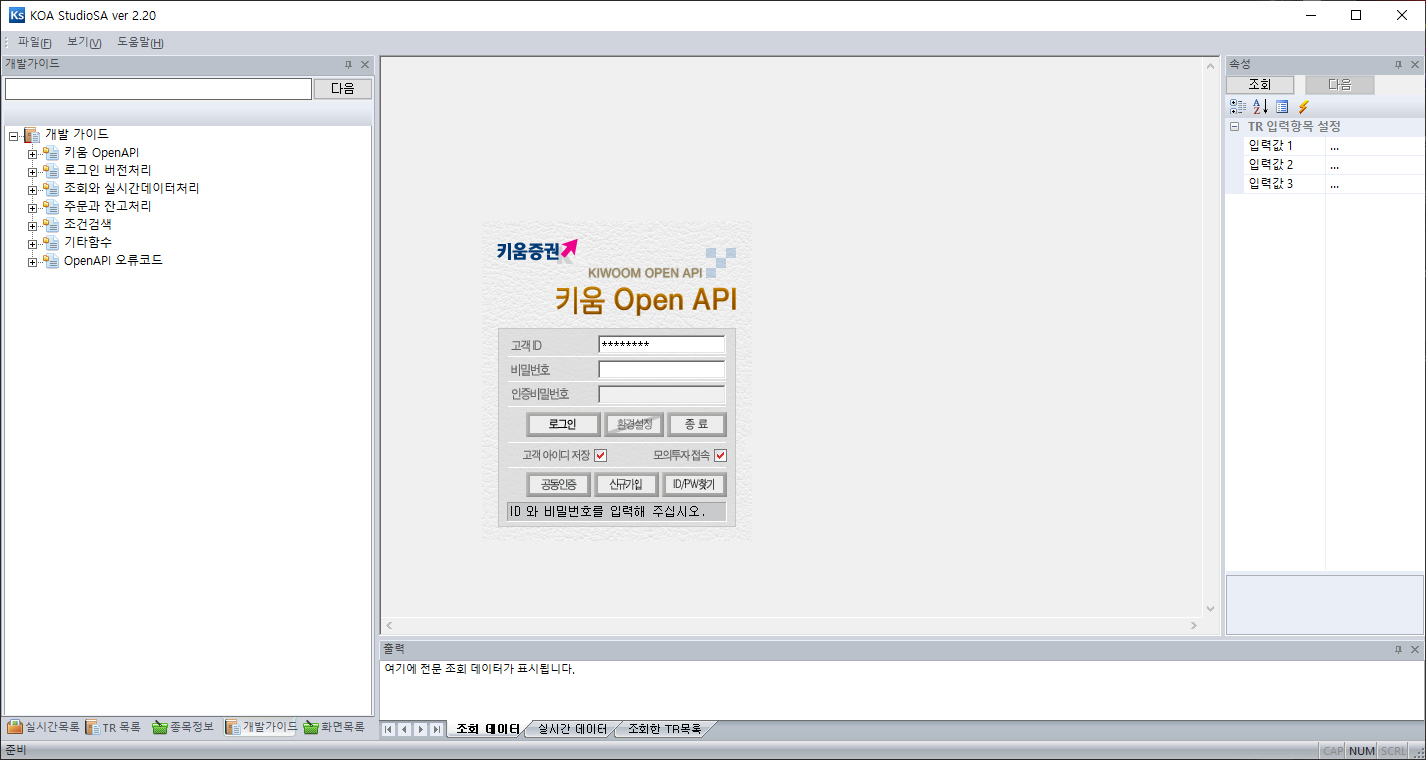The width and height of the screenshot is (1426, 760).
Task: Collapse TR 입력항목 설정 section
Action: click(x=1235, y=127)
